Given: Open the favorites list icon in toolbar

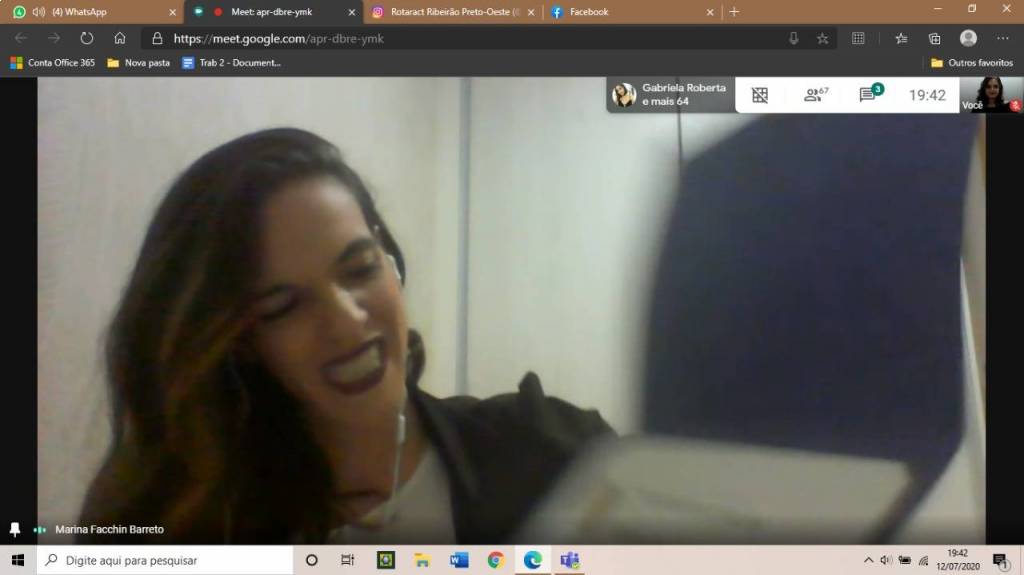Looking at the screenshot, I should (900, 39).
